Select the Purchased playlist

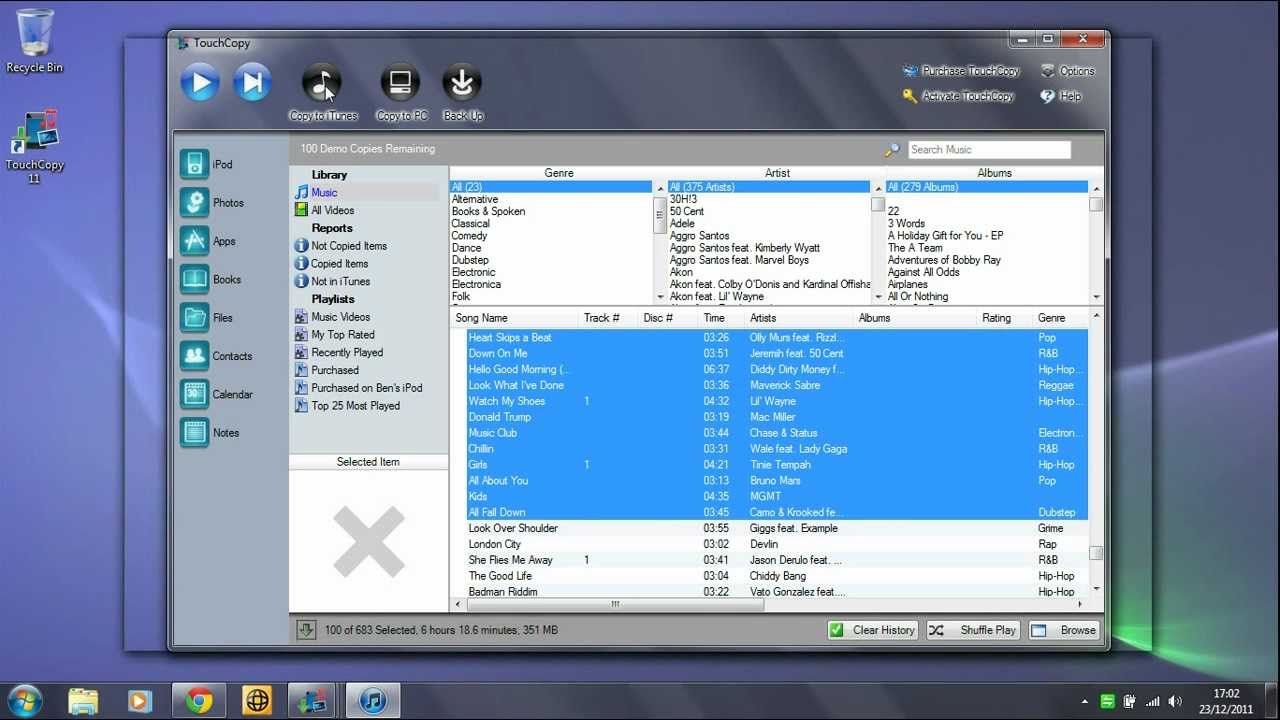pyautogui.click(x=335, y=370)
